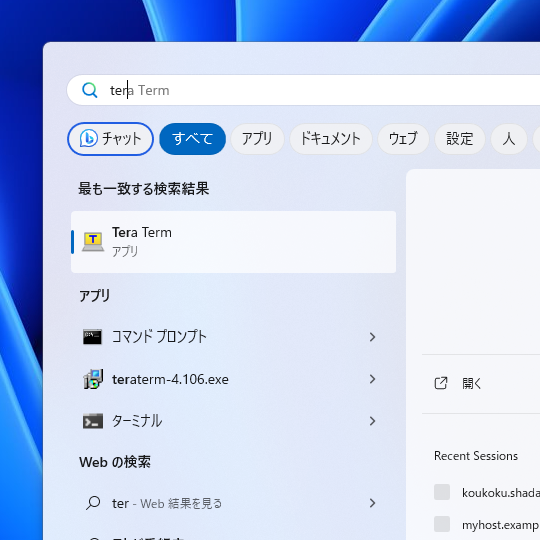Click the Terminal app icon
This screenshot has width=540, height=540.
pos(93,421)
